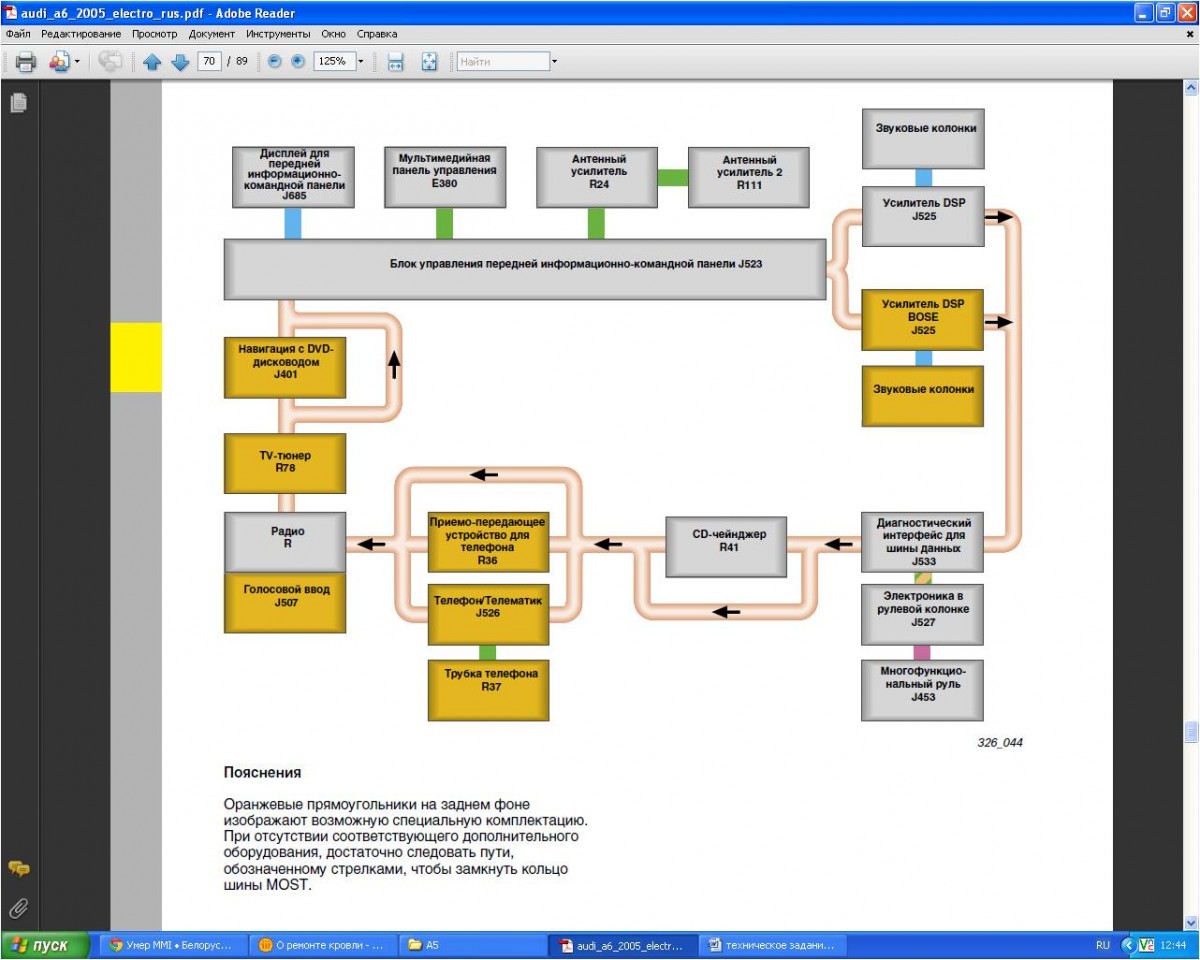This screenshot has width=1200, height=960.
Task: Select the fit-width scrolling mode icon
Action: pos(395,62)
